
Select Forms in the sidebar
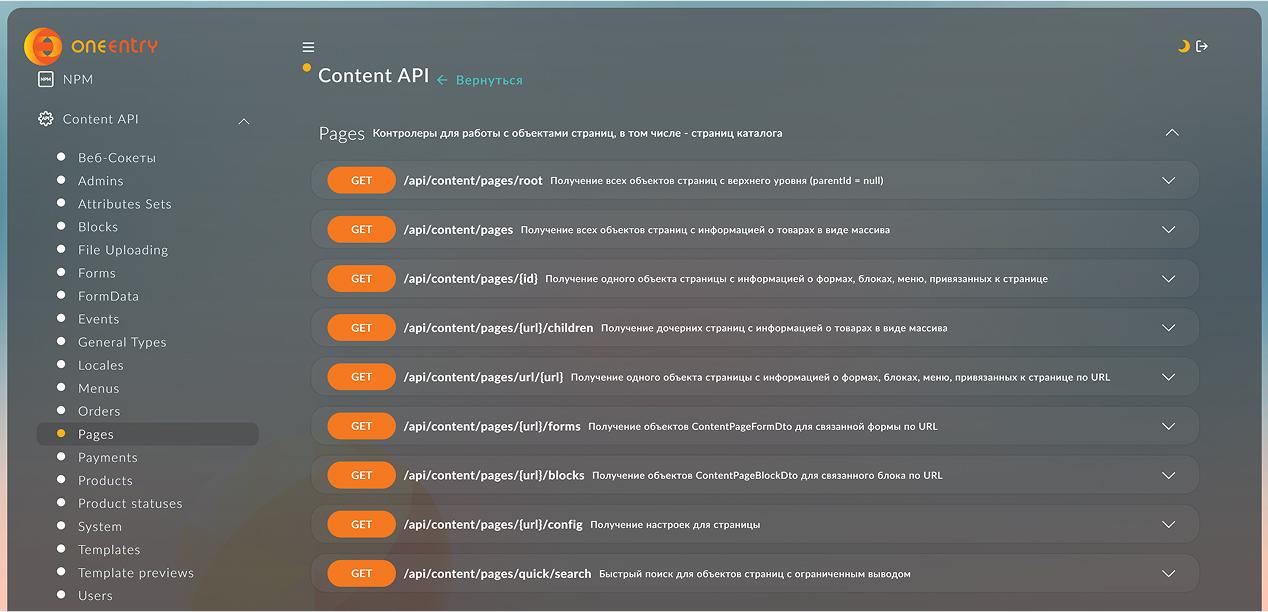coord(97,273)
